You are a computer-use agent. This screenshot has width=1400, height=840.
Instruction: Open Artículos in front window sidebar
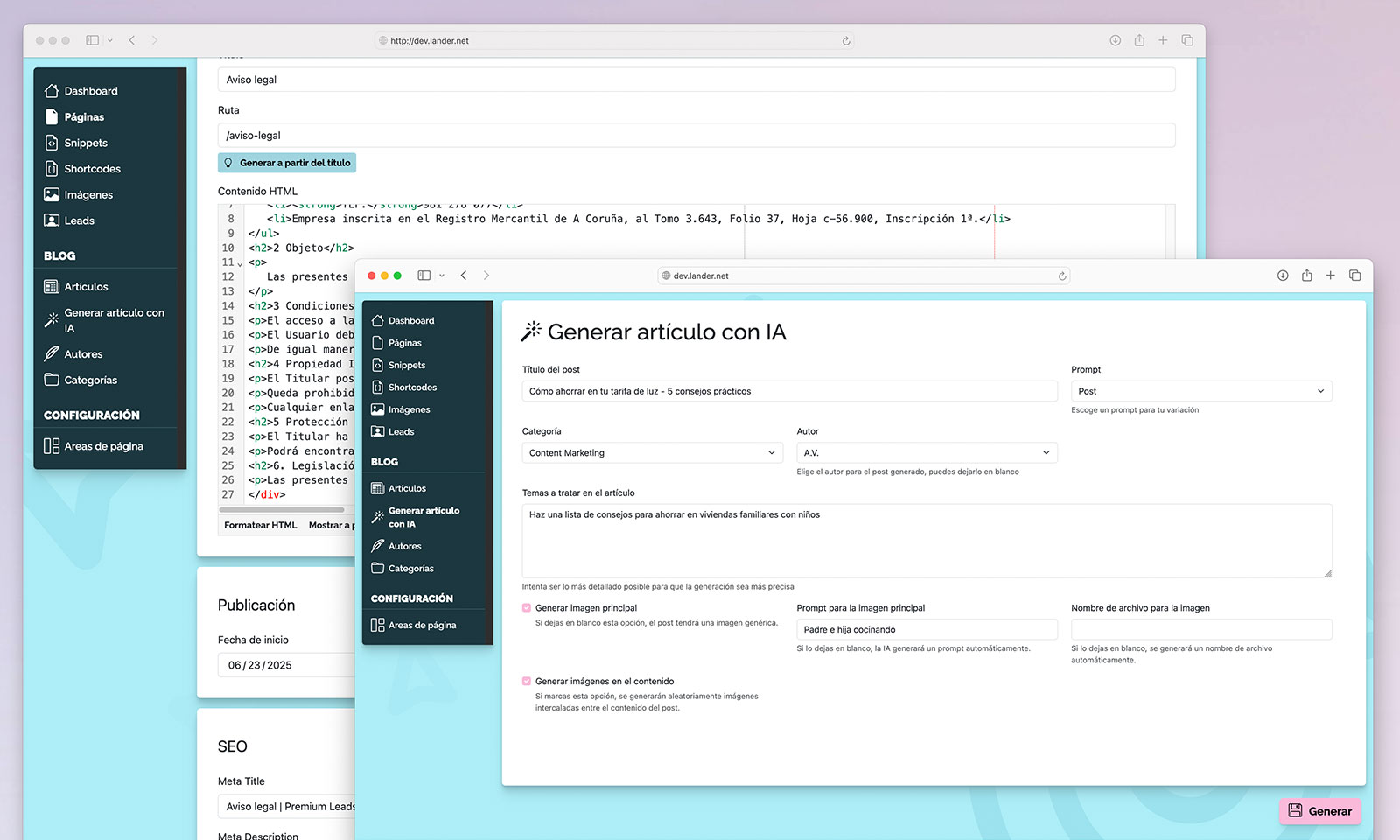tap(407, 488)
